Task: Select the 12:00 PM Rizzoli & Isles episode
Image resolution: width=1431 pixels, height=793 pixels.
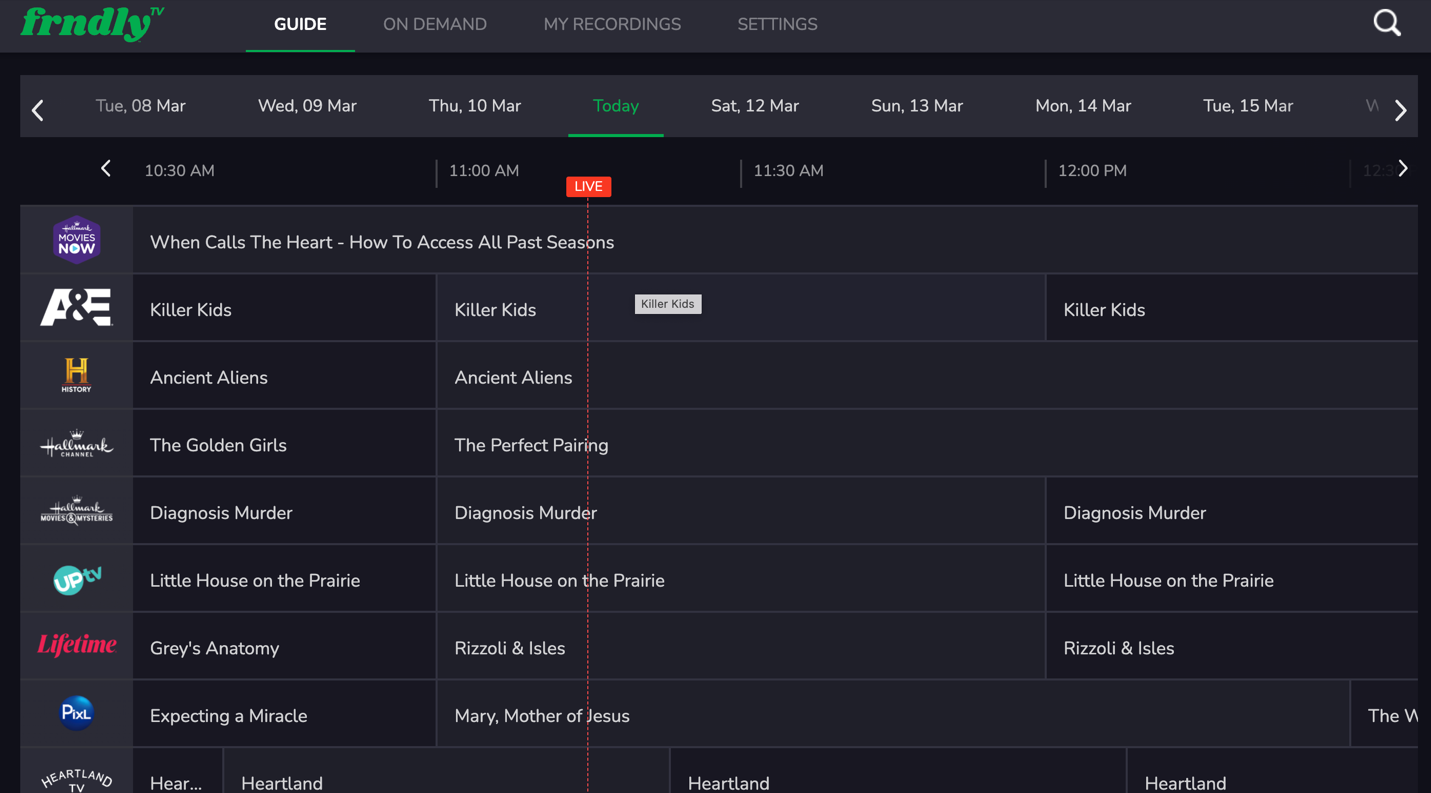Action: [1232, 648]
